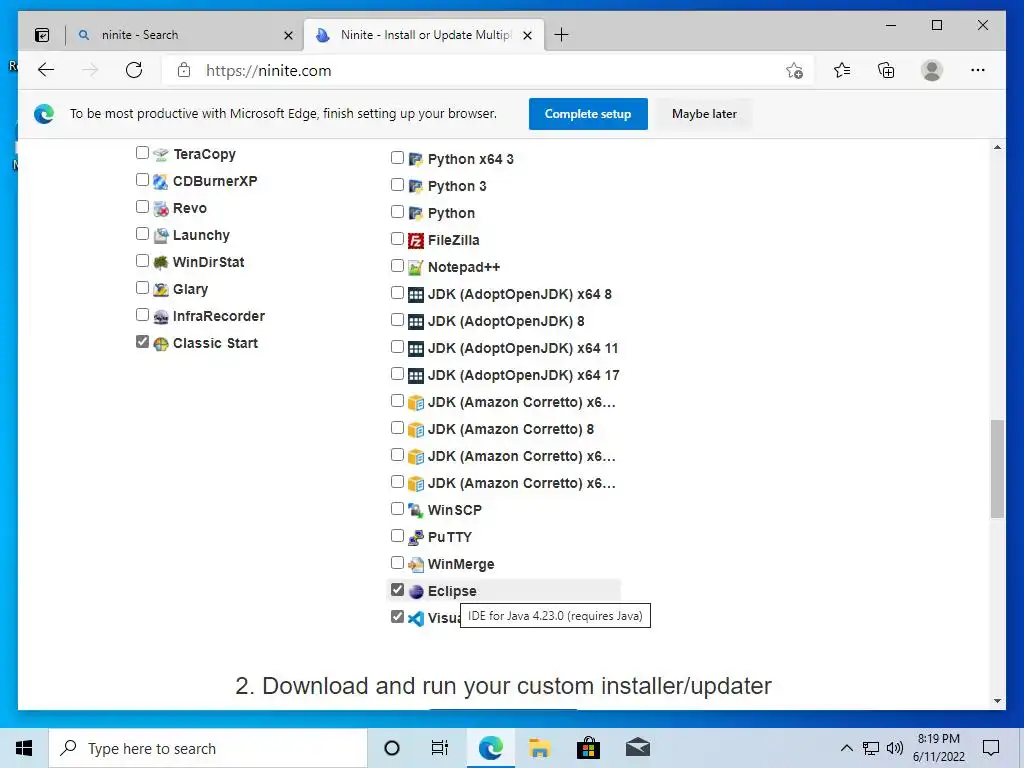Open Mail app from taskbar
Screen dimensions: 1024x768
637,748
